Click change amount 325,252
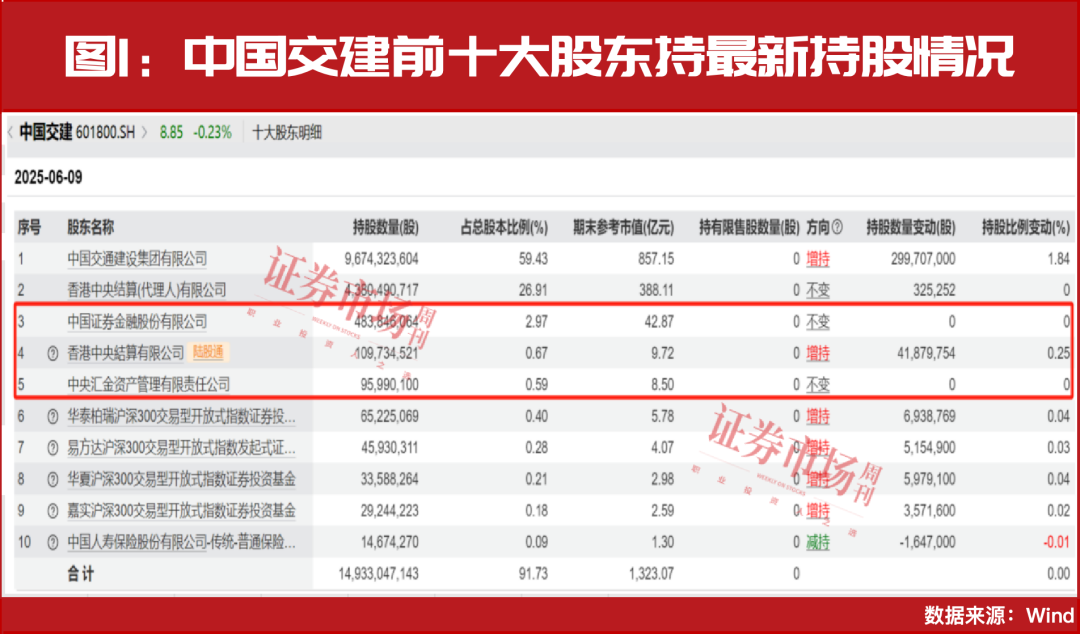 pos(933,290)
